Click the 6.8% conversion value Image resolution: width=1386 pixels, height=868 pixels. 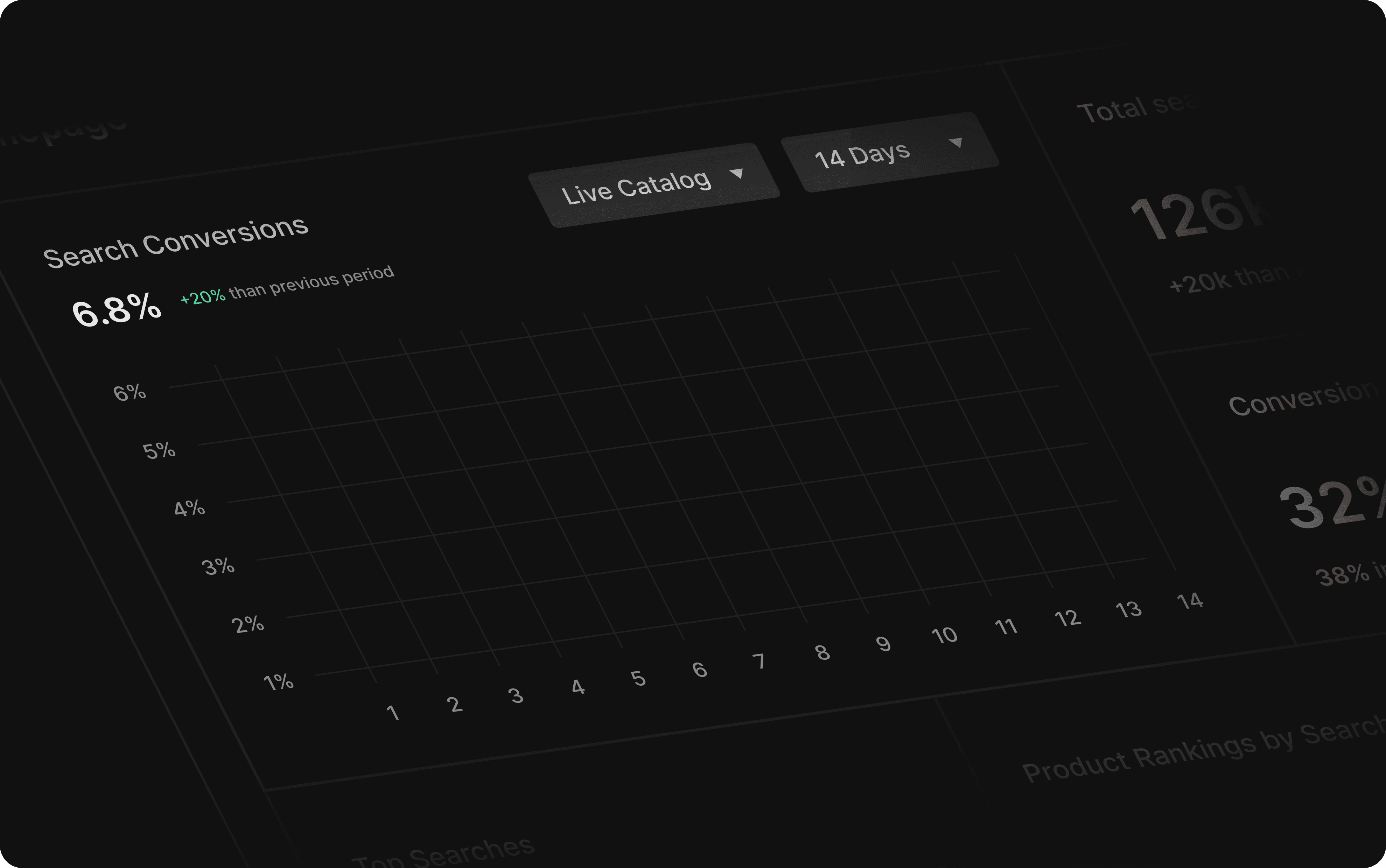click(x=117, y=309)
